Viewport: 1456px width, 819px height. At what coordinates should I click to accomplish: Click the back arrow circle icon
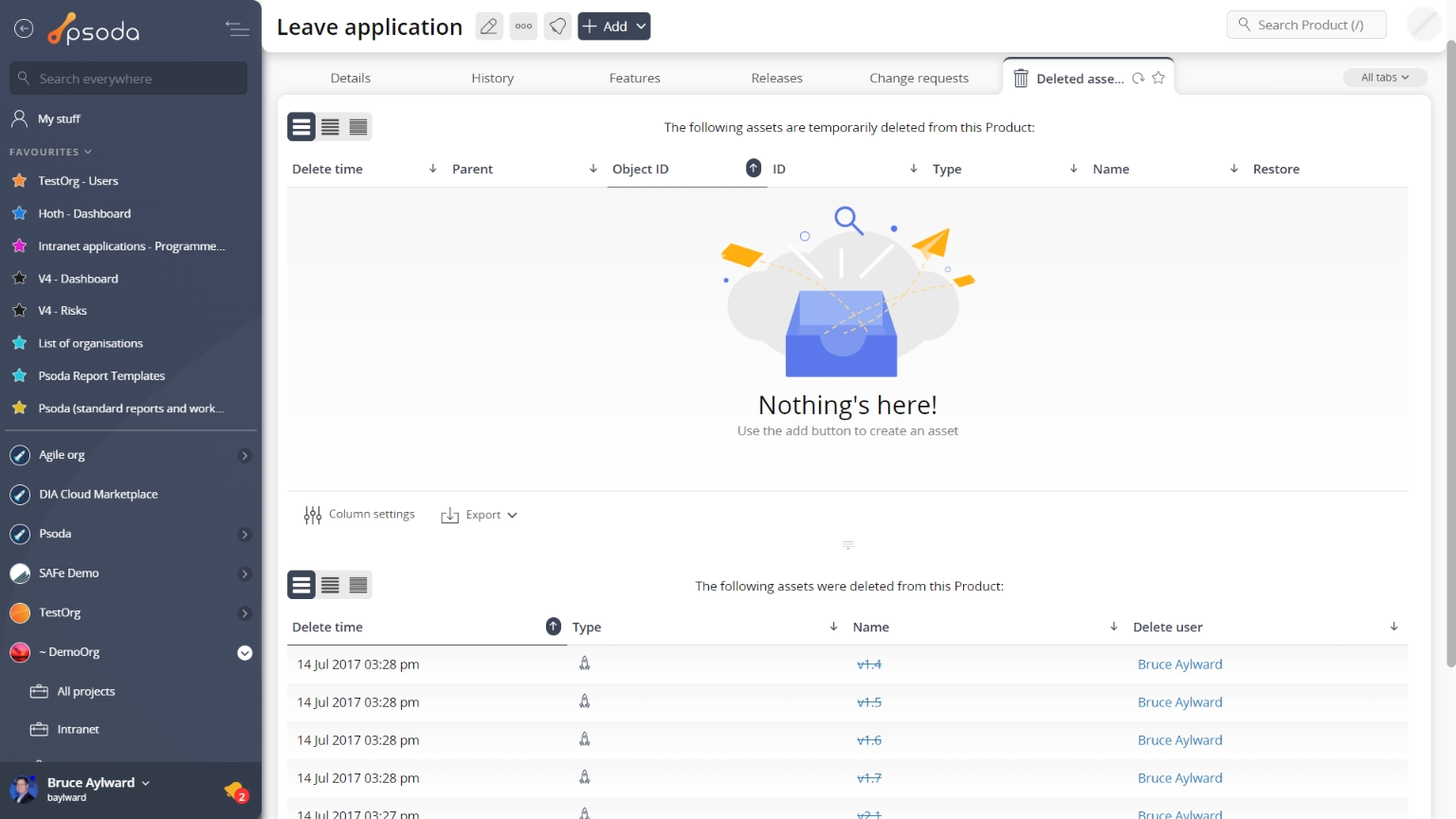24,29
